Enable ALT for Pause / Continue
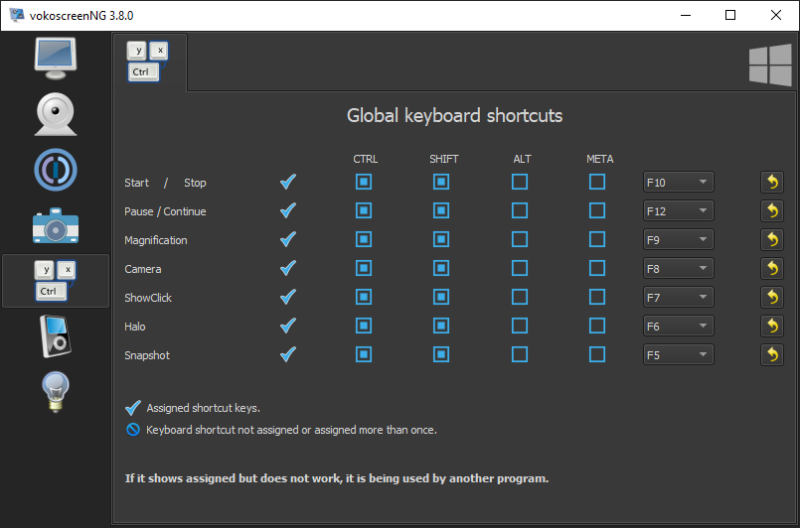This screenshot has width=800, height=528. coord(520,210)
